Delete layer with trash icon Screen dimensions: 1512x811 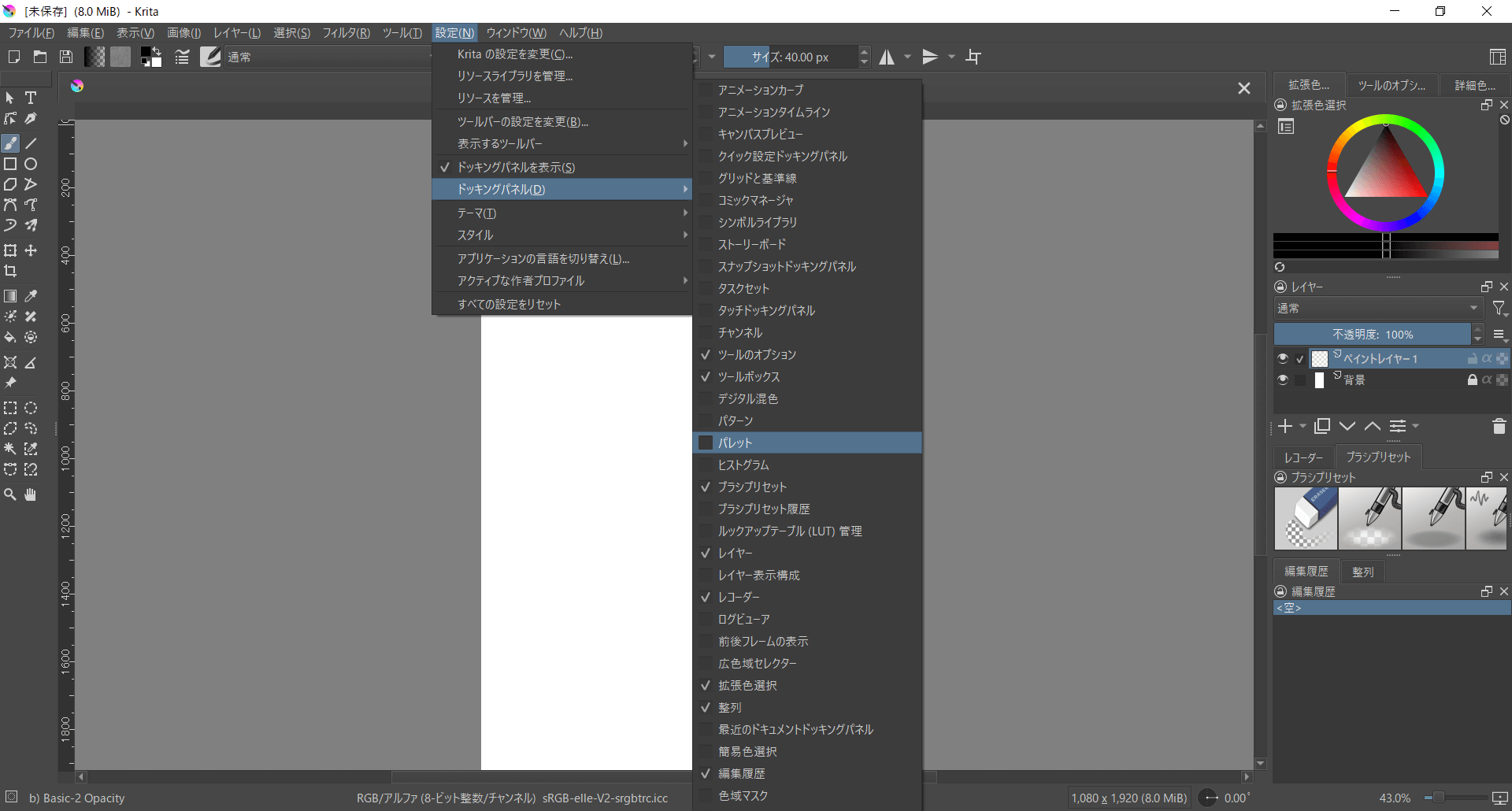[1499, 426]
